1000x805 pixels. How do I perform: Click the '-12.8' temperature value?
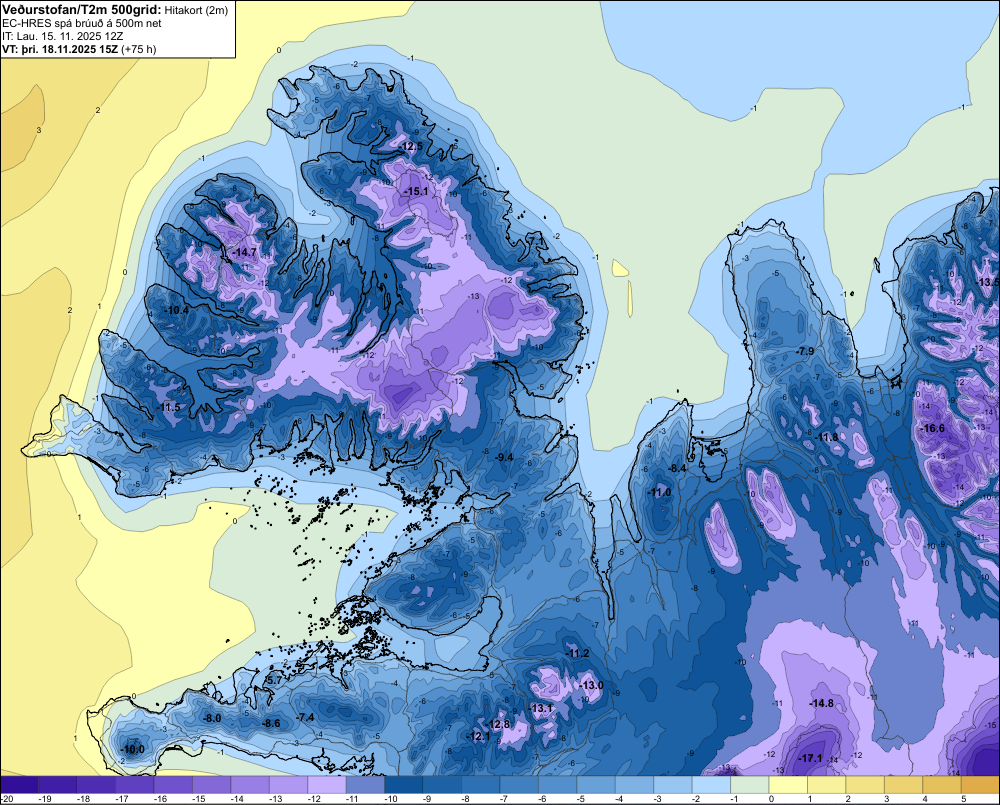pyautogui.click(x=499, y=724)
